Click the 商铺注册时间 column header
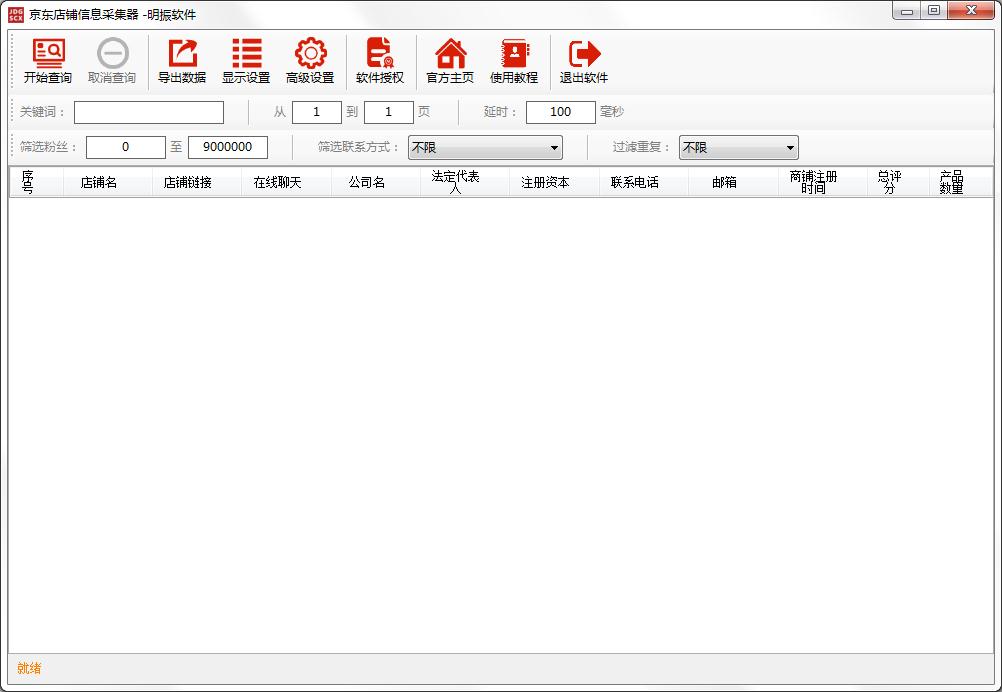Viewport: 1002px width, 692px height. tap(822, 182)
